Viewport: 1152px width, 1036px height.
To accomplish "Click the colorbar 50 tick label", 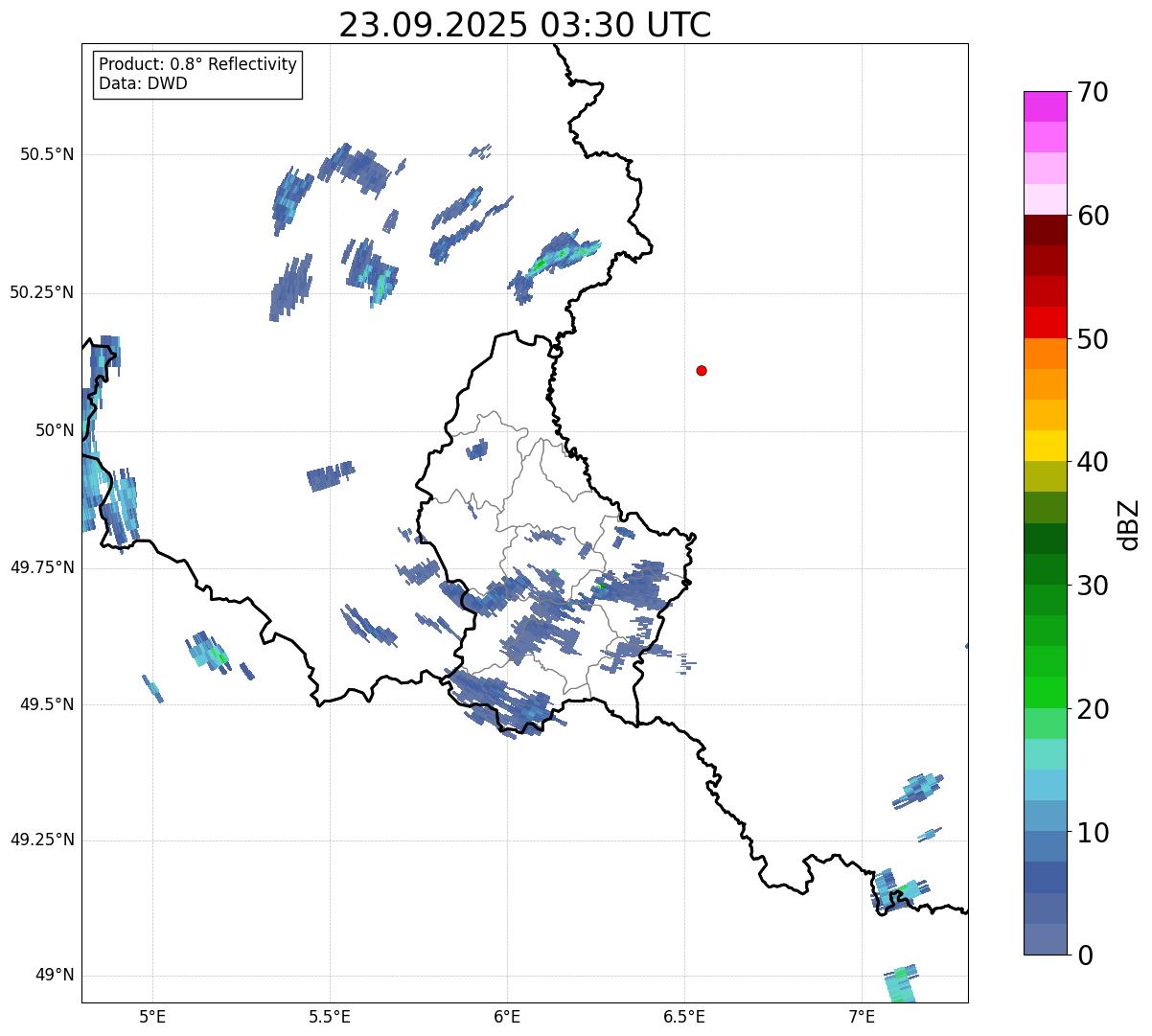I will point(1094,339).
